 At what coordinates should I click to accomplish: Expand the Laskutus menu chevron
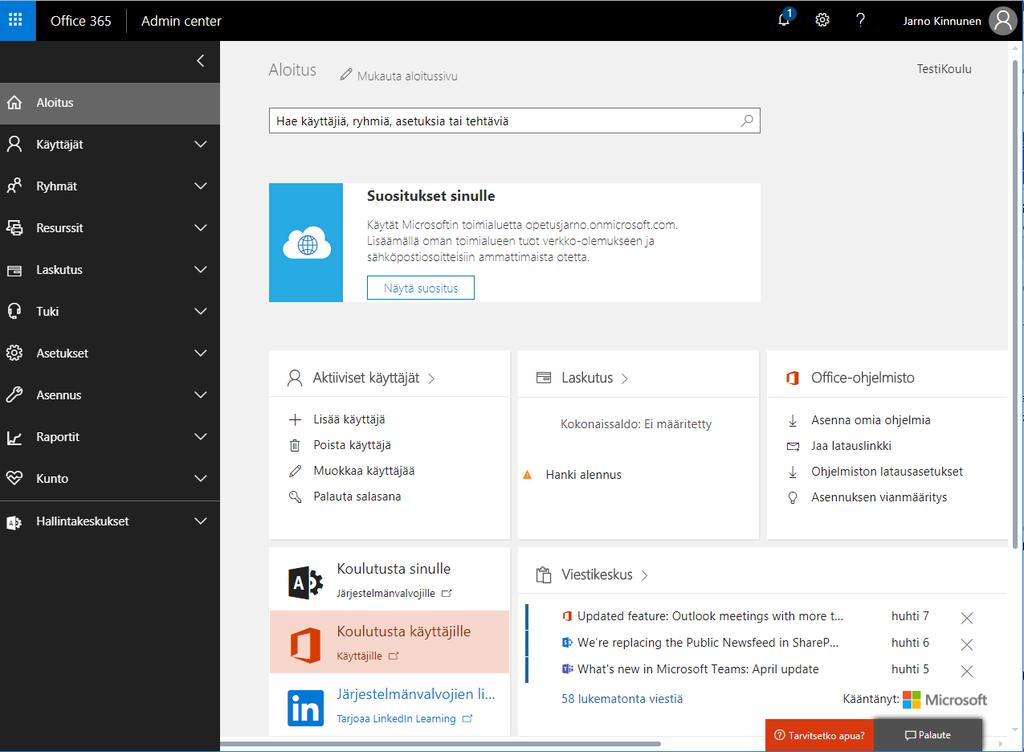click(x=200, y=270)
